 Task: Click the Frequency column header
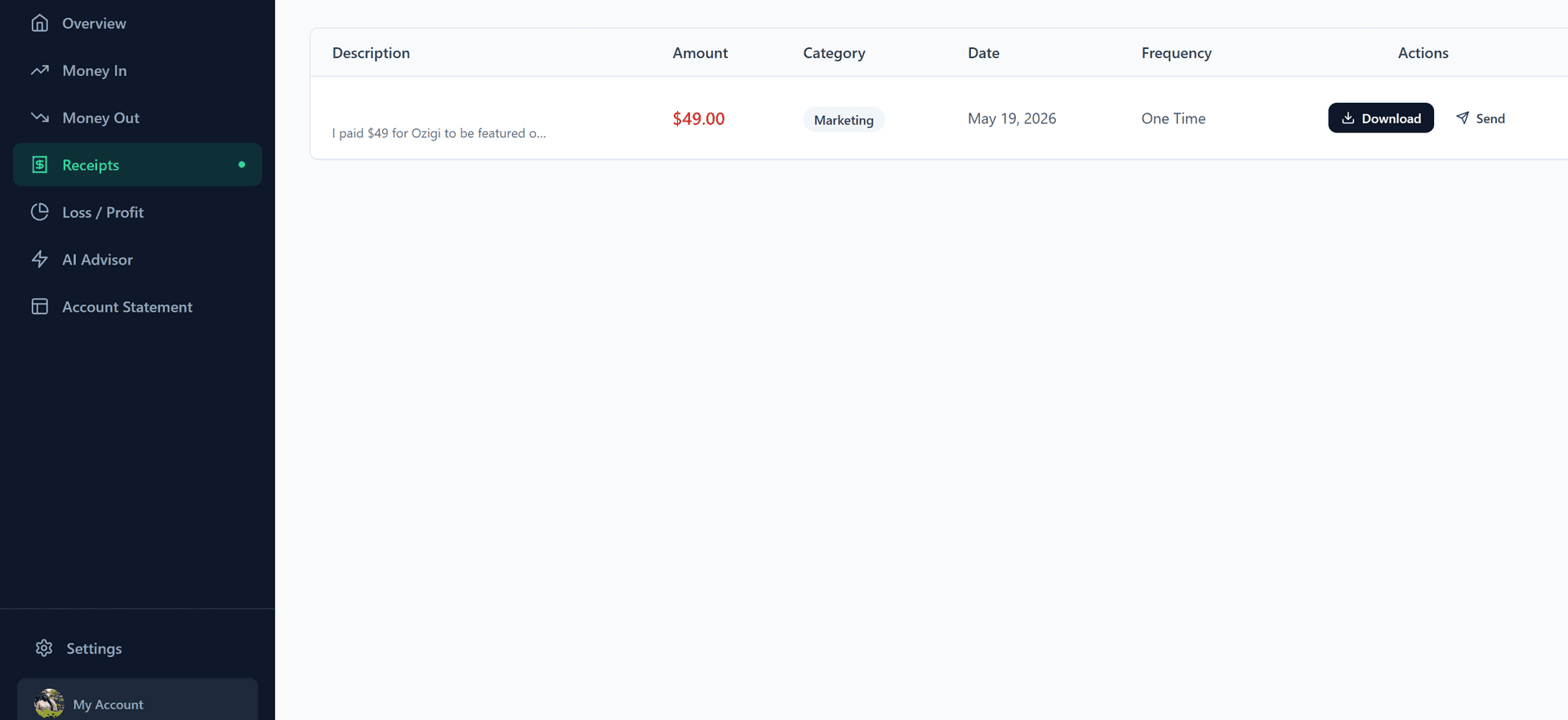pos(1176,53)
